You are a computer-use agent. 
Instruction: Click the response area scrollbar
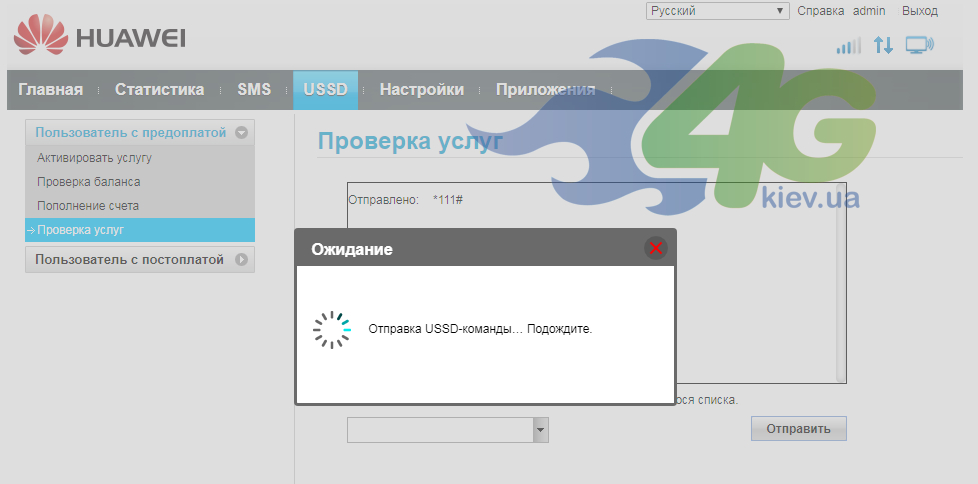(x=841, y=283)
